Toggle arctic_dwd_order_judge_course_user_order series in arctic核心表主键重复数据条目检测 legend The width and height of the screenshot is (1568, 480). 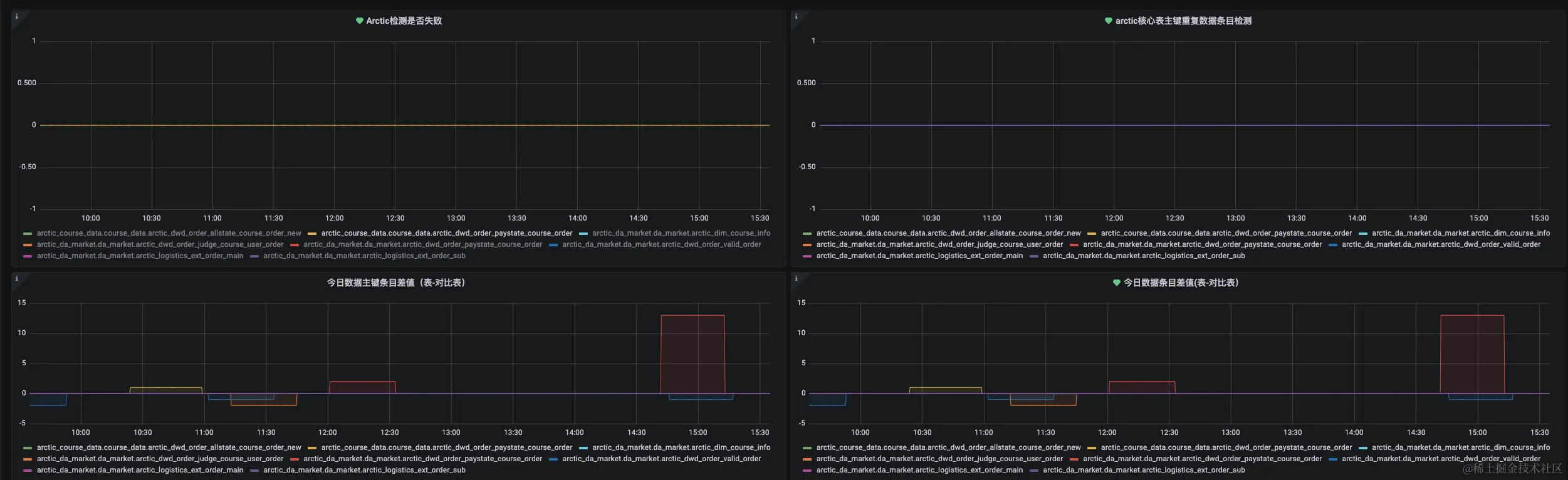(939, 244)
